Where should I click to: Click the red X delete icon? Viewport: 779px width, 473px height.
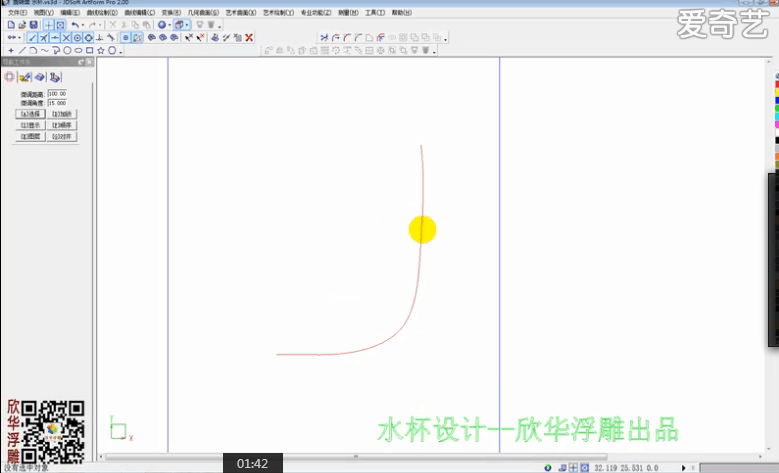(249, 37)
